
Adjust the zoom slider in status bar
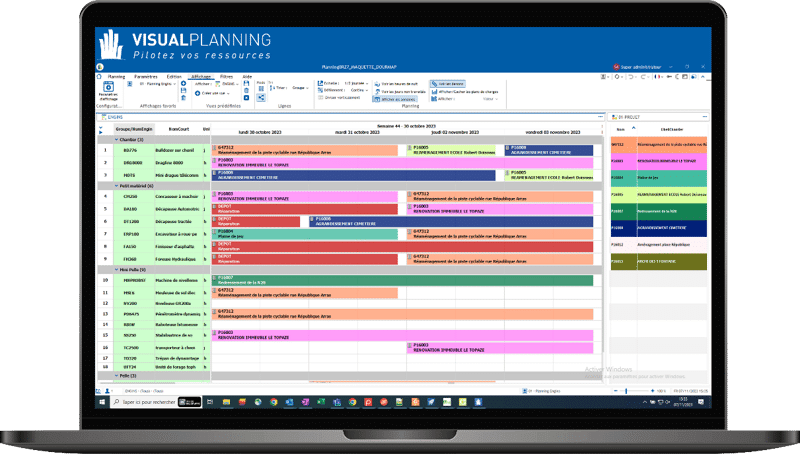pos(627,391)
